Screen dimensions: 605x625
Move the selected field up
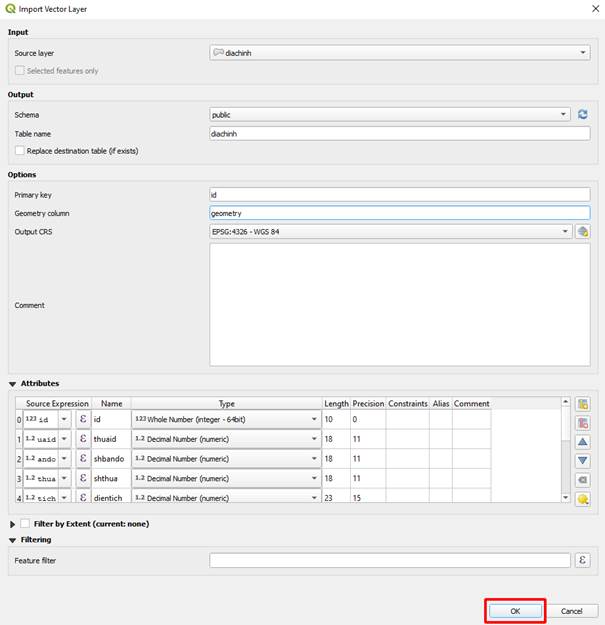click(x=583, y=442)
